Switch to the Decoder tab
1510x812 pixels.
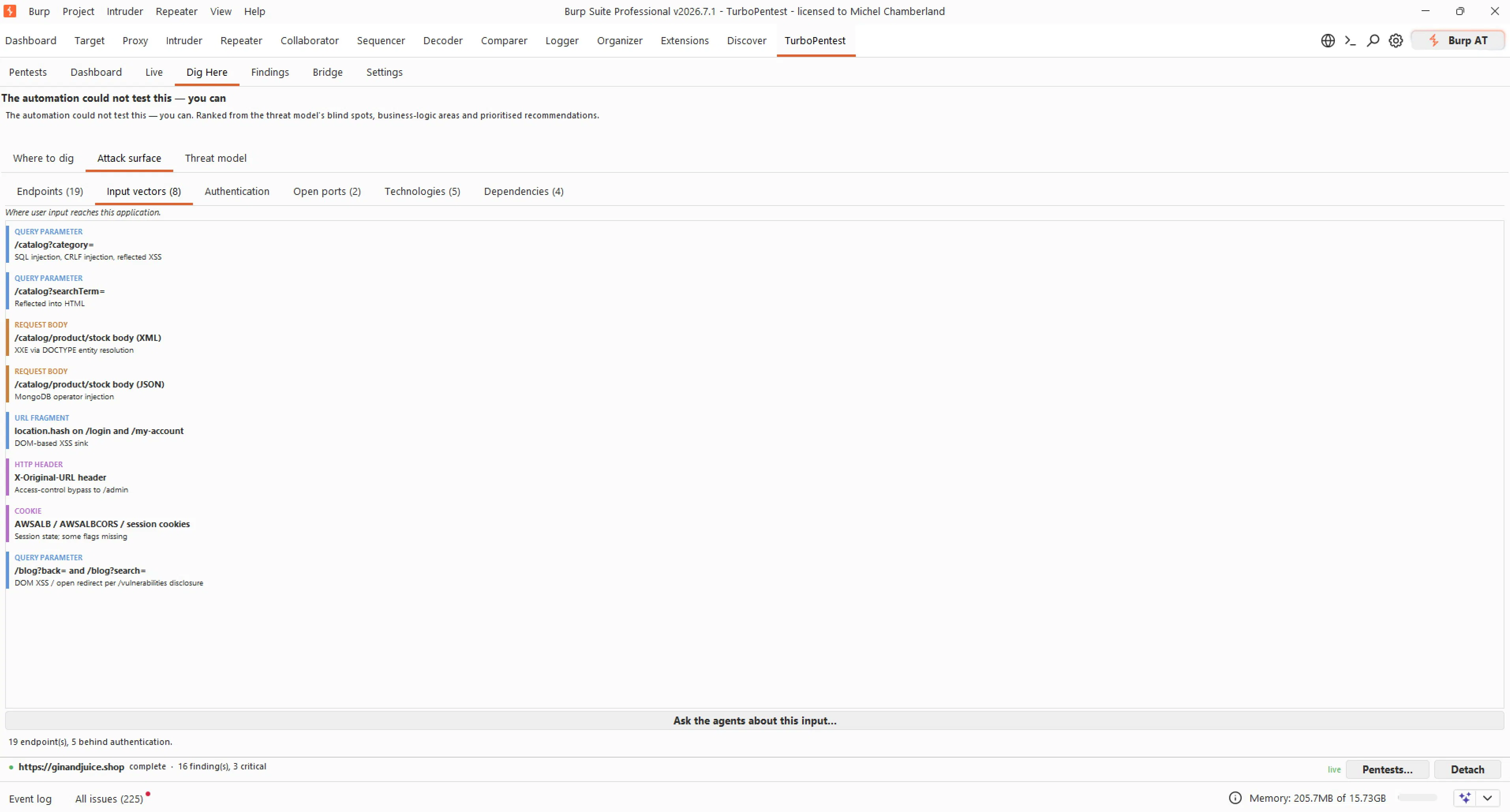click(x=443, y=41)
